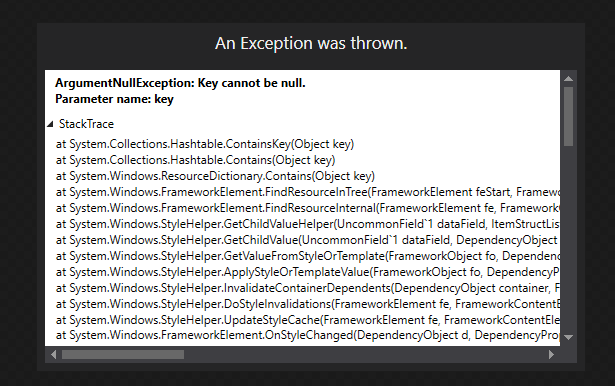Collapse the StackTrace expander triangle

(x=50, y=124)
